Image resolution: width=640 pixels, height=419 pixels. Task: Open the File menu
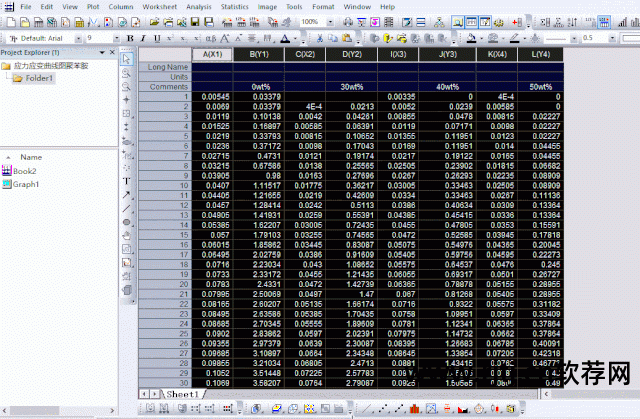(x=26, y=7)
